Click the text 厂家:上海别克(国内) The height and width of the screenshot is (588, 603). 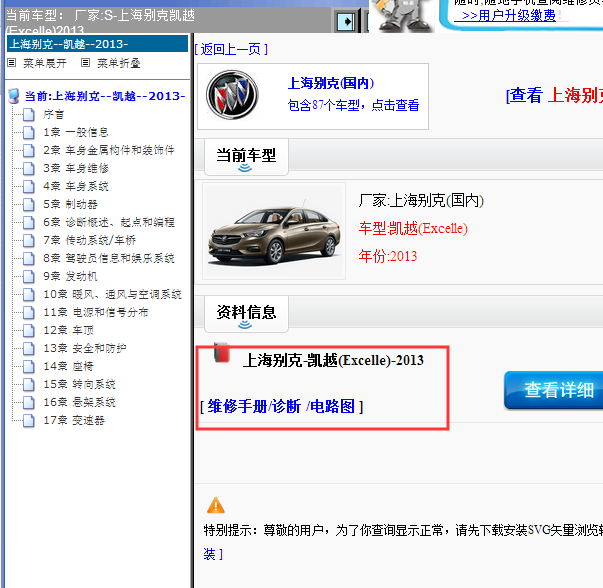coord(421,200)
